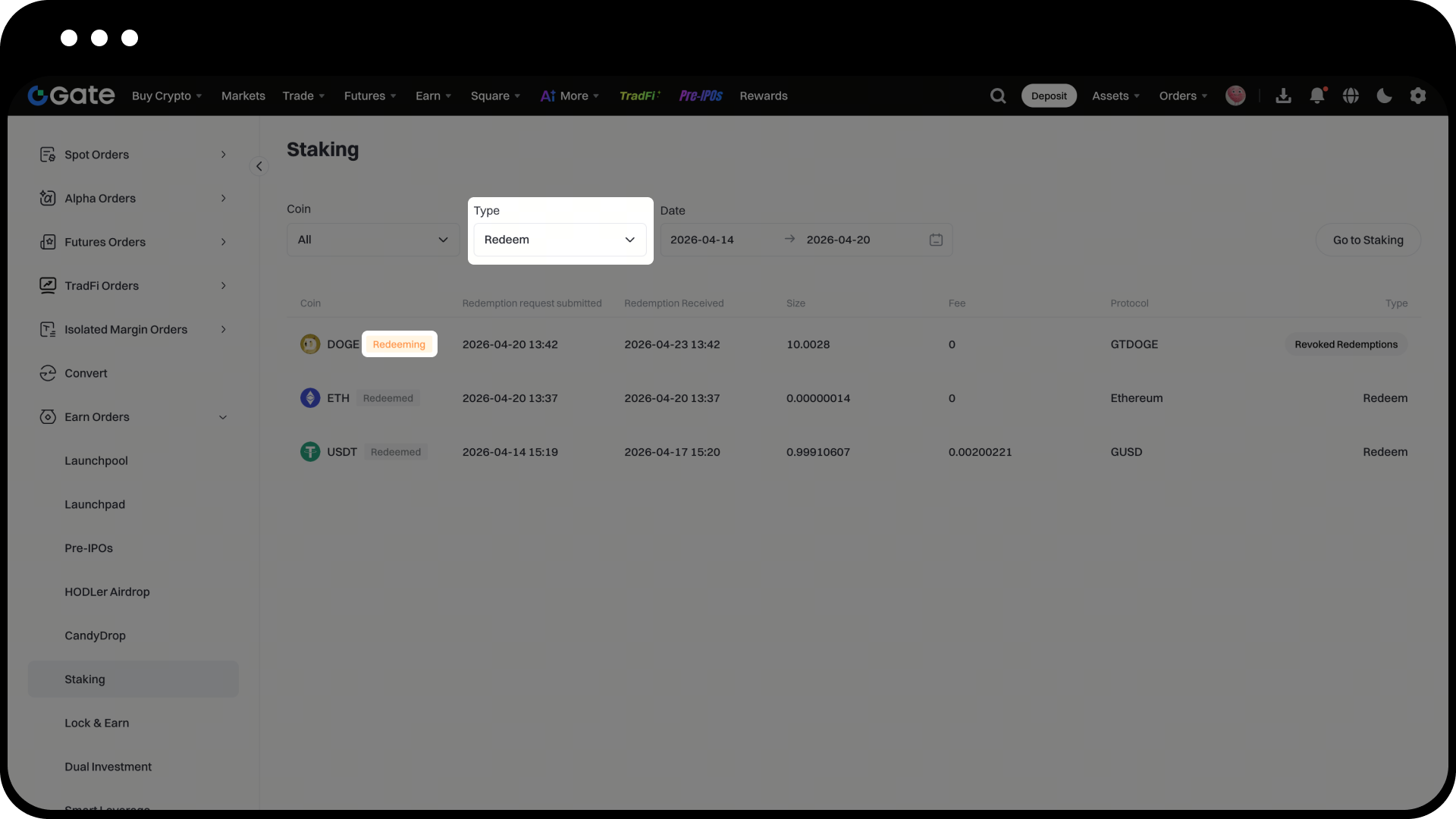The height and width of the screenshot is (819, 1456).
Task: Click the Deposit button
Action: [x=1049, y=96]
